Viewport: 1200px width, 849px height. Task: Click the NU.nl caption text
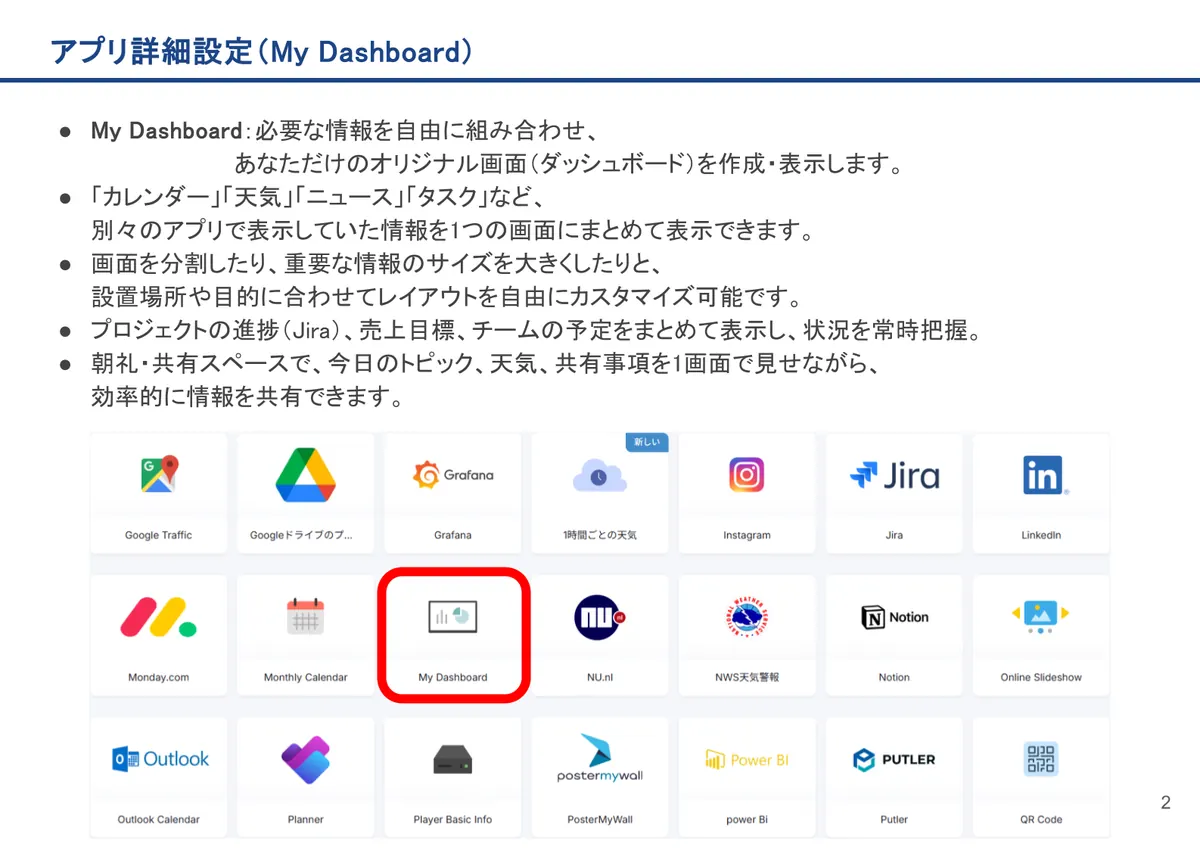pos(600,677)
